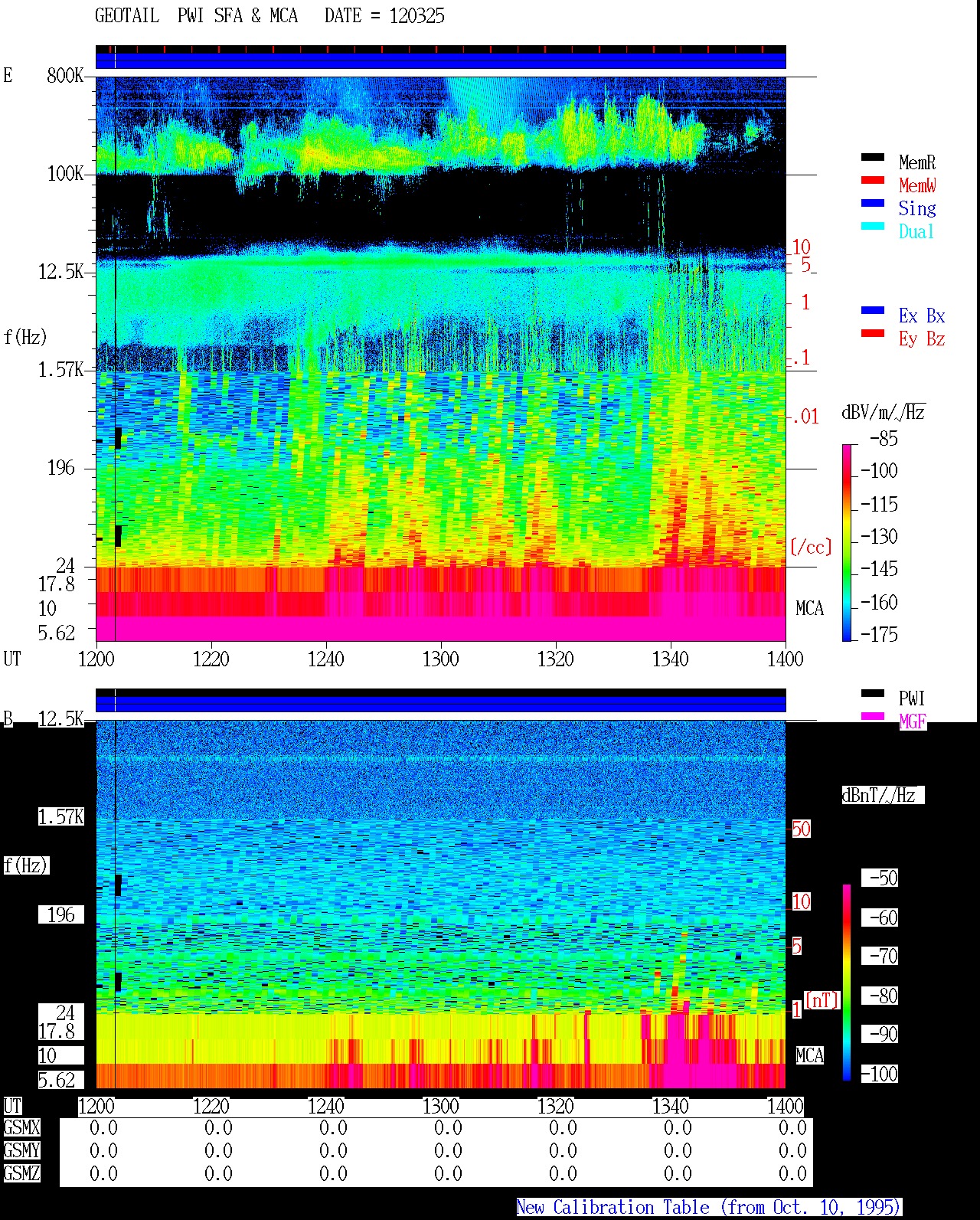Click the 1340 UT tick label under B spectrogram
Image resolution: width=980 pixels, height=1220 pixels.
tap(670, 1106)
